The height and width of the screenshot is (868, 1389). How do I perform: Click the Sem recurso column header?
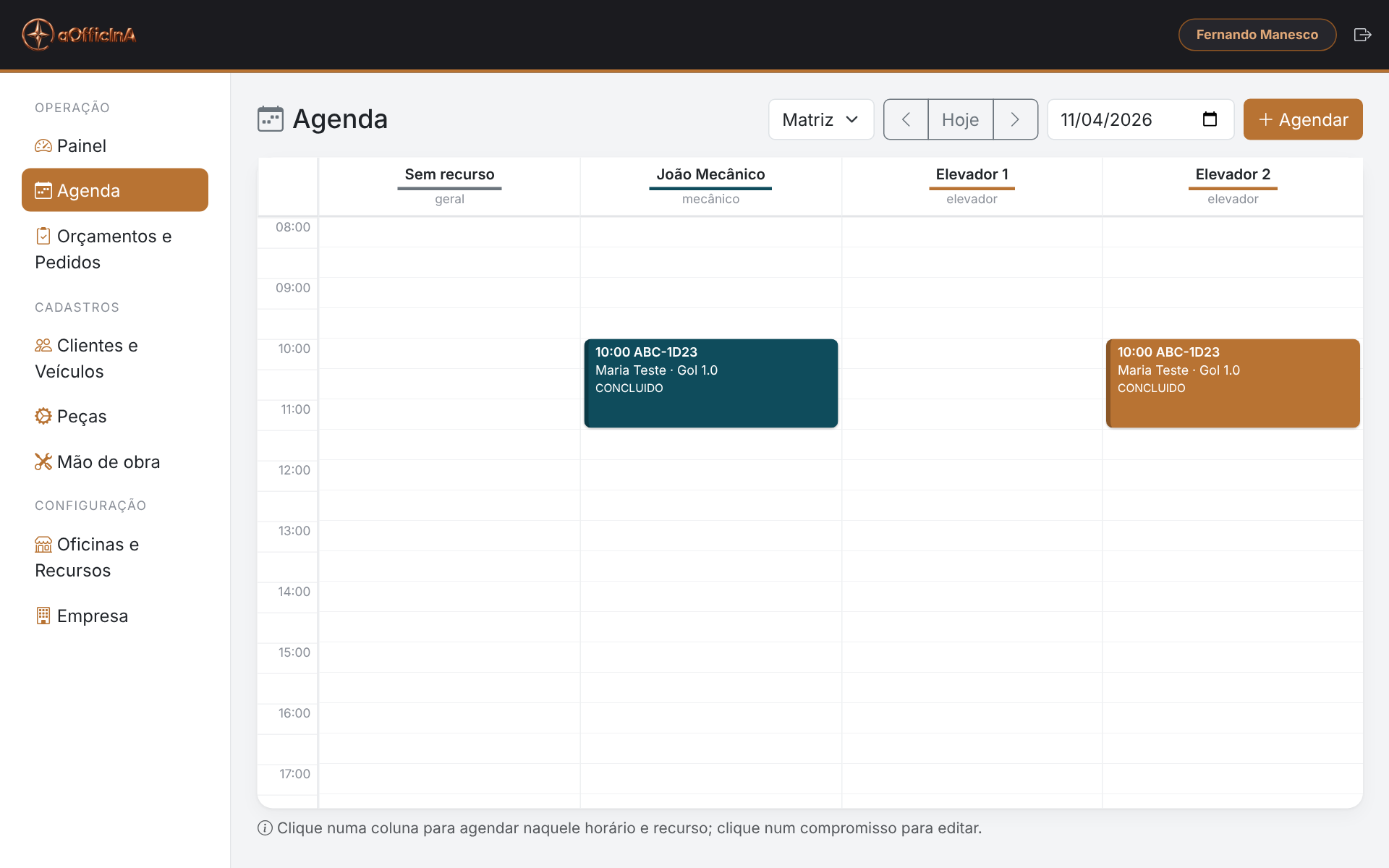(449, 186)
